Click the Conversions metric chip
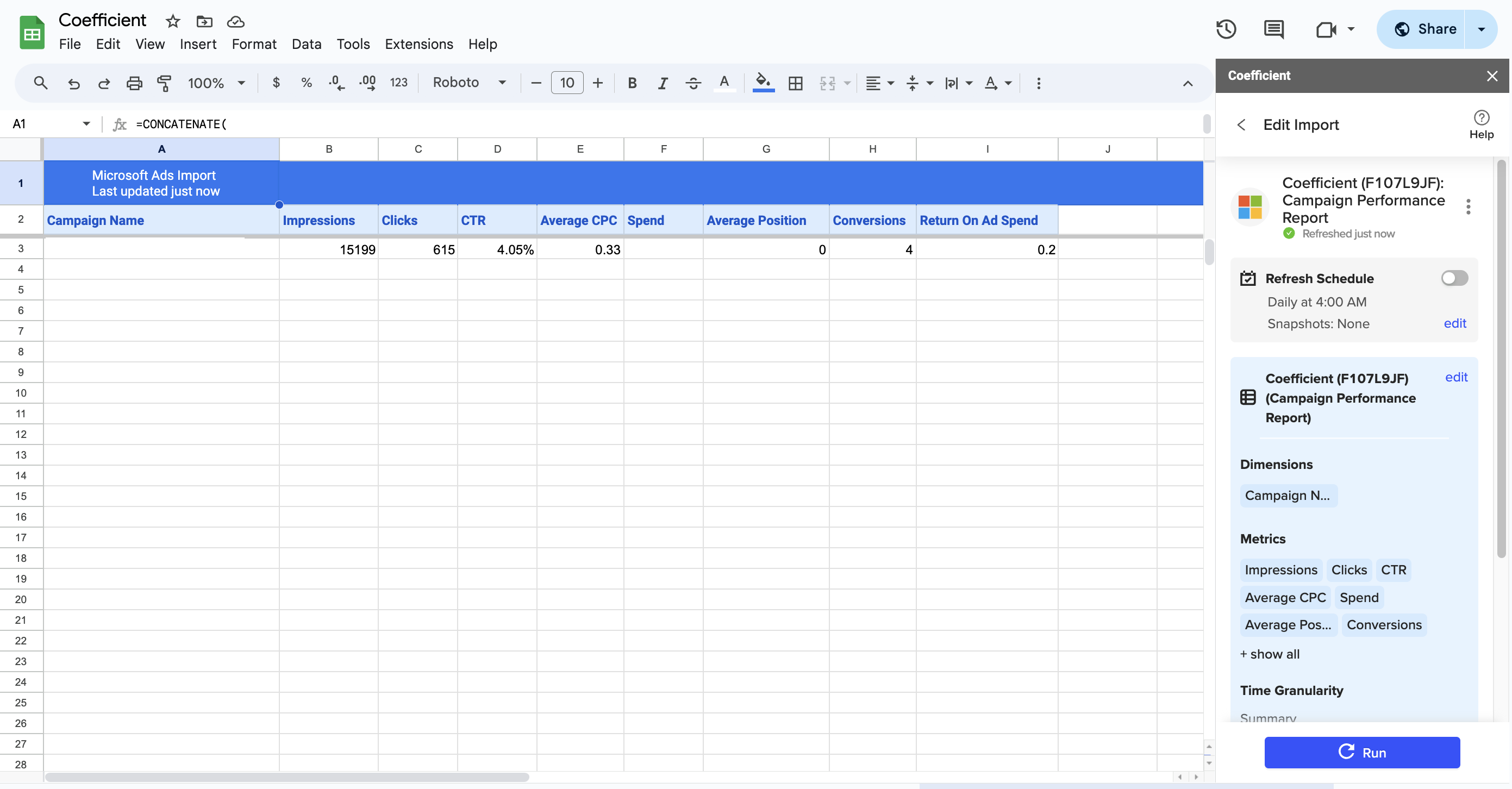The width and height of the screenshot is (1512, 789). pyautogui.click(x=1383, y=625)
